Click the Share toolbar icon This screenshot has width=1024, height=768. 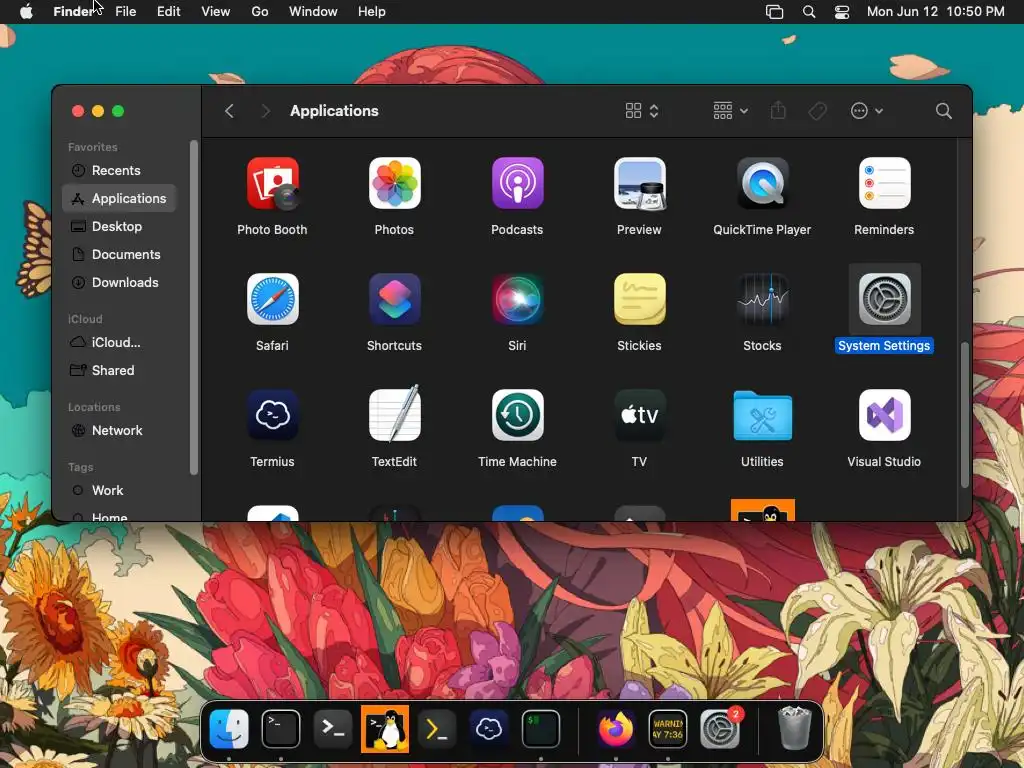778,110
